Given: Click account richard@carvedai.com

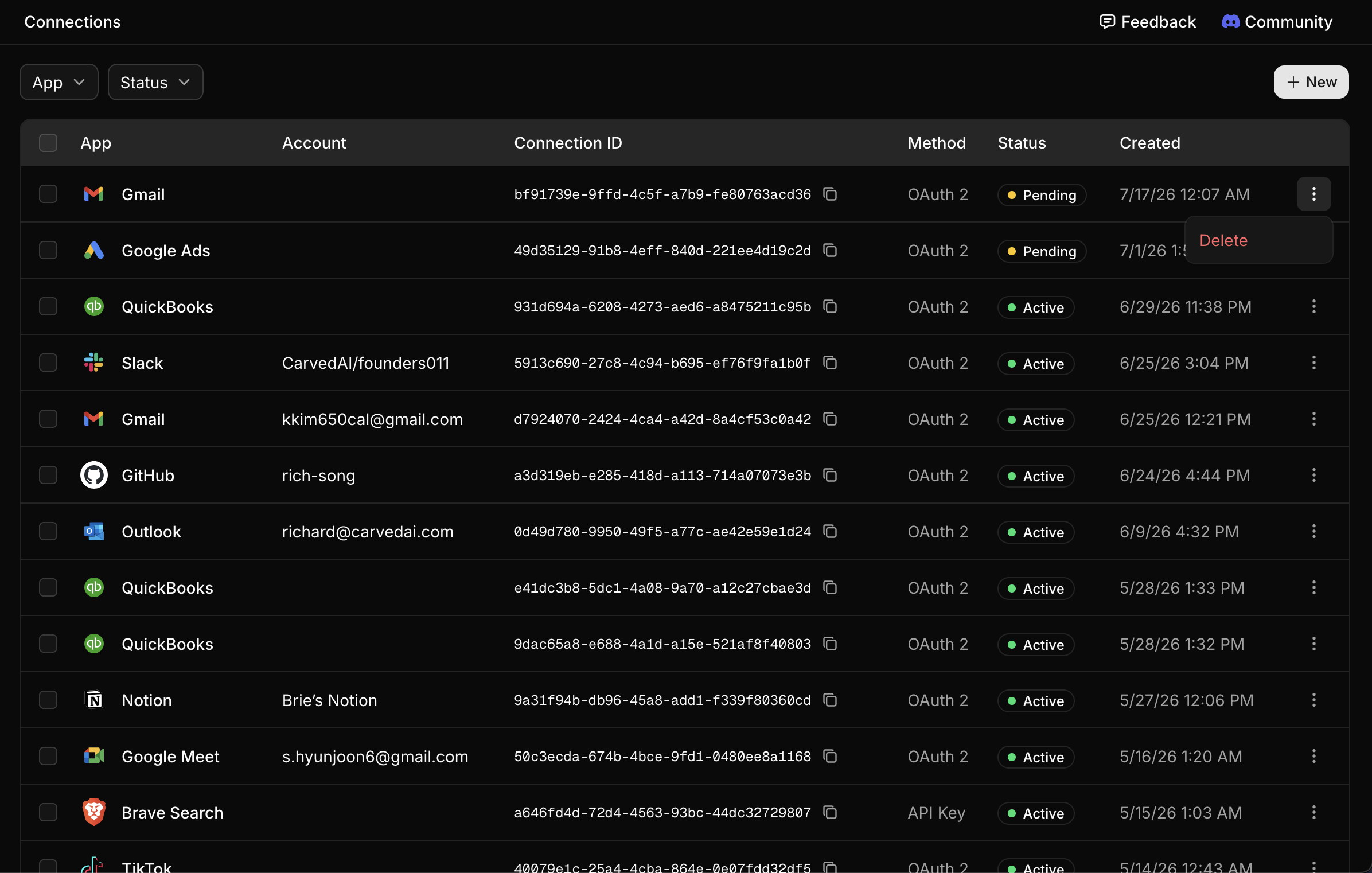Looking at the screenshot, I should (368, 532).
